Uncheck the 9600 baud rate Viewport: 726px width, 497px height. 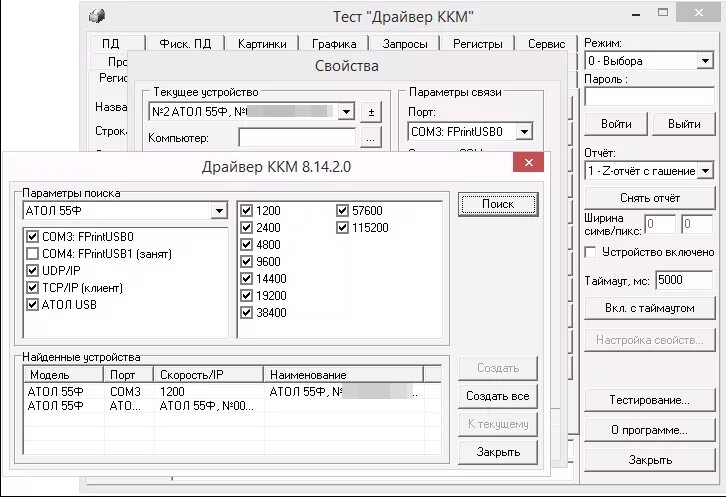(246, 262)
